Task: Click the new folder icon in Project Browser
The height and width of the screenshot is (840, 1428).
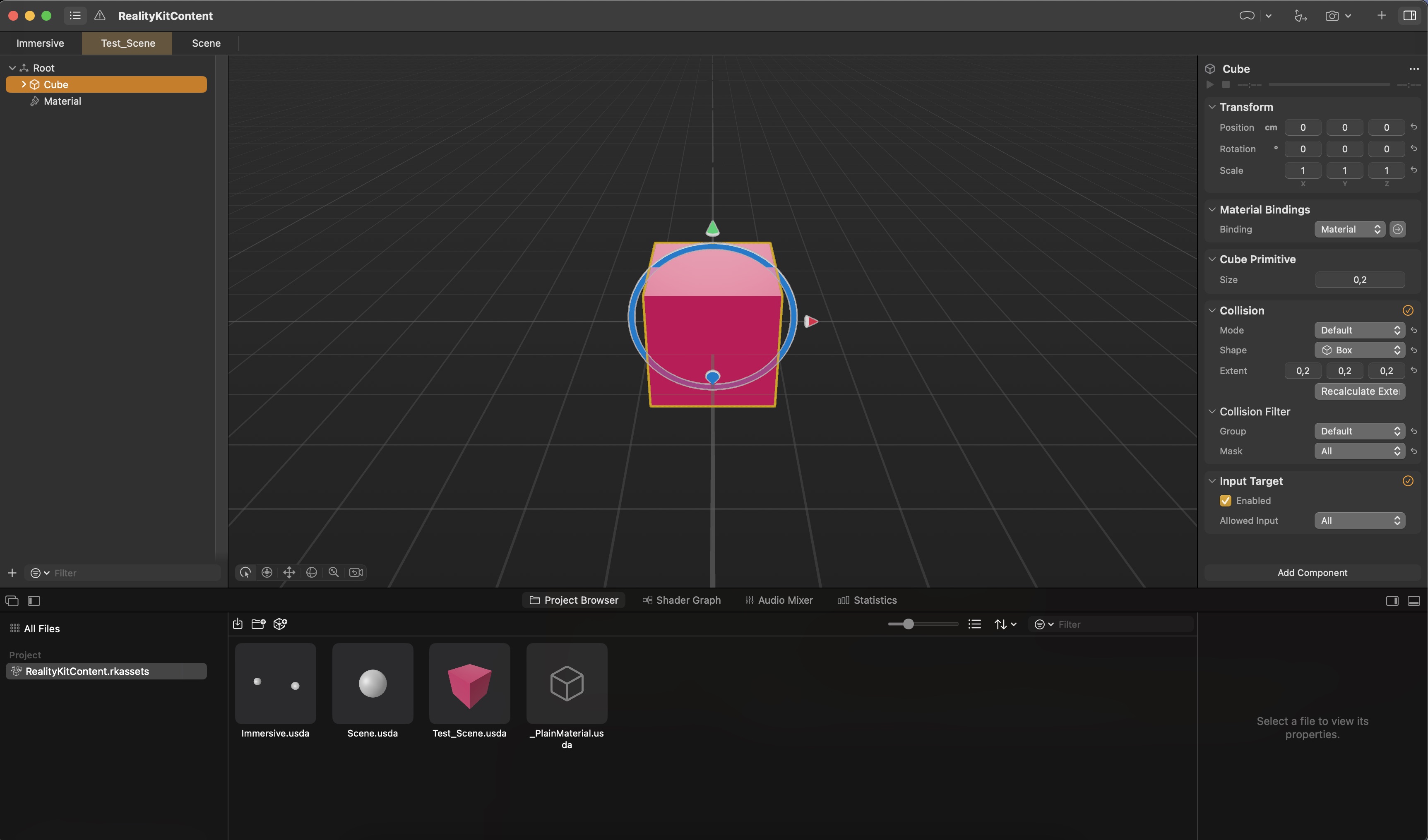Action: 258,624
